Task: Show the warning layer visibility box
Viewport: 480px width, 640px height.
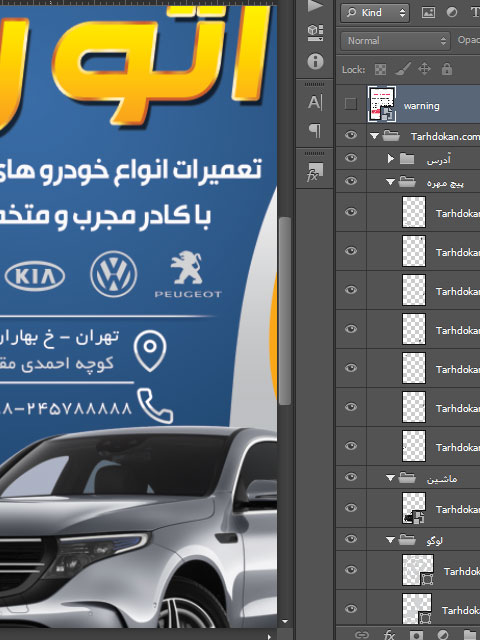Action: click(351, 104)
